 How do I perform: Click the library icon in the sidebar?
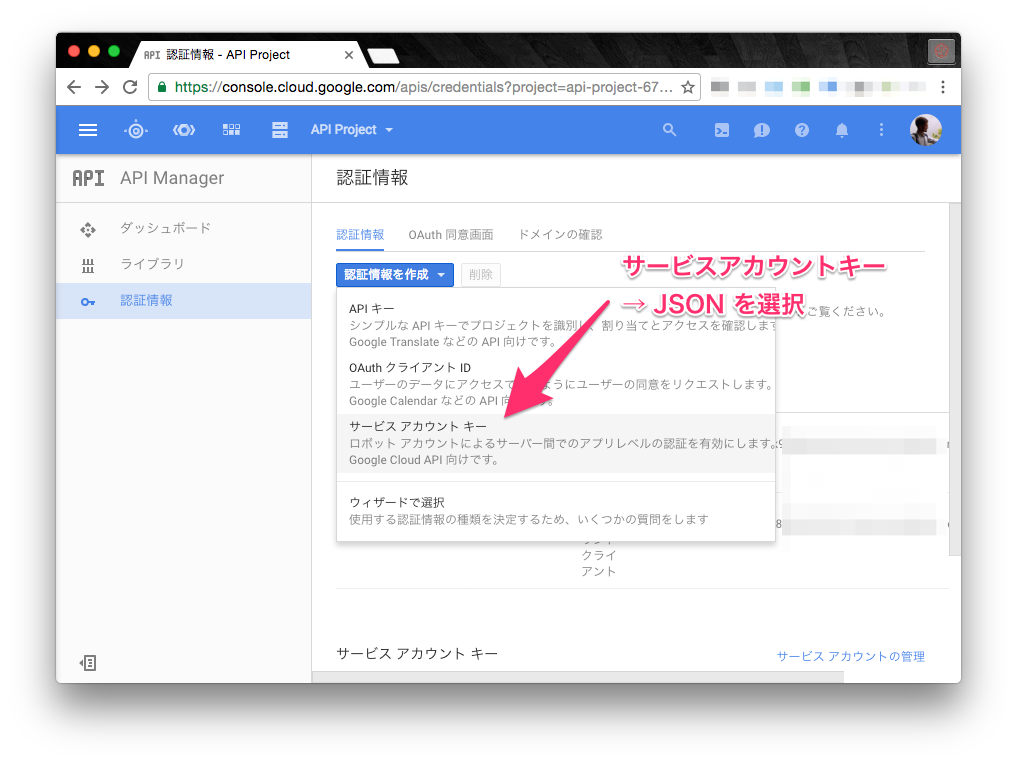pyautogui.click(x=88, y=265)
